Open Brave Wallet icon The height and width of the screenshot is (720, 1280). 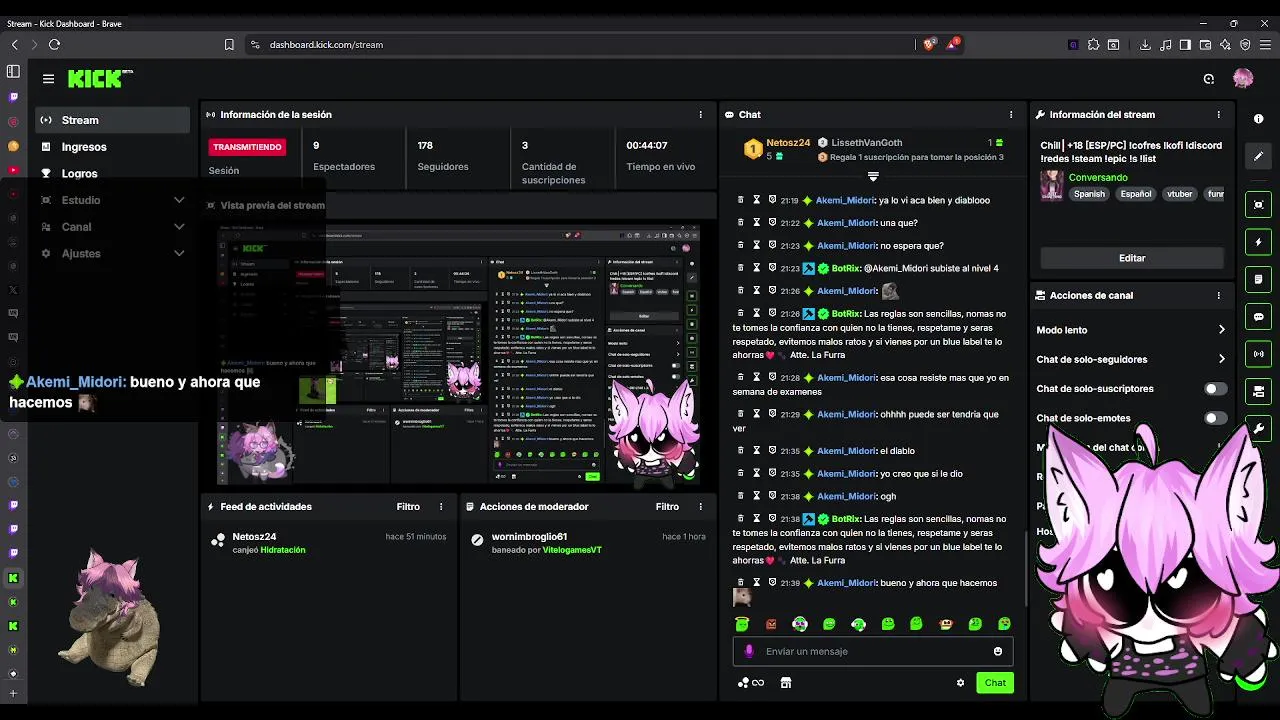[x=1205, y=44]
